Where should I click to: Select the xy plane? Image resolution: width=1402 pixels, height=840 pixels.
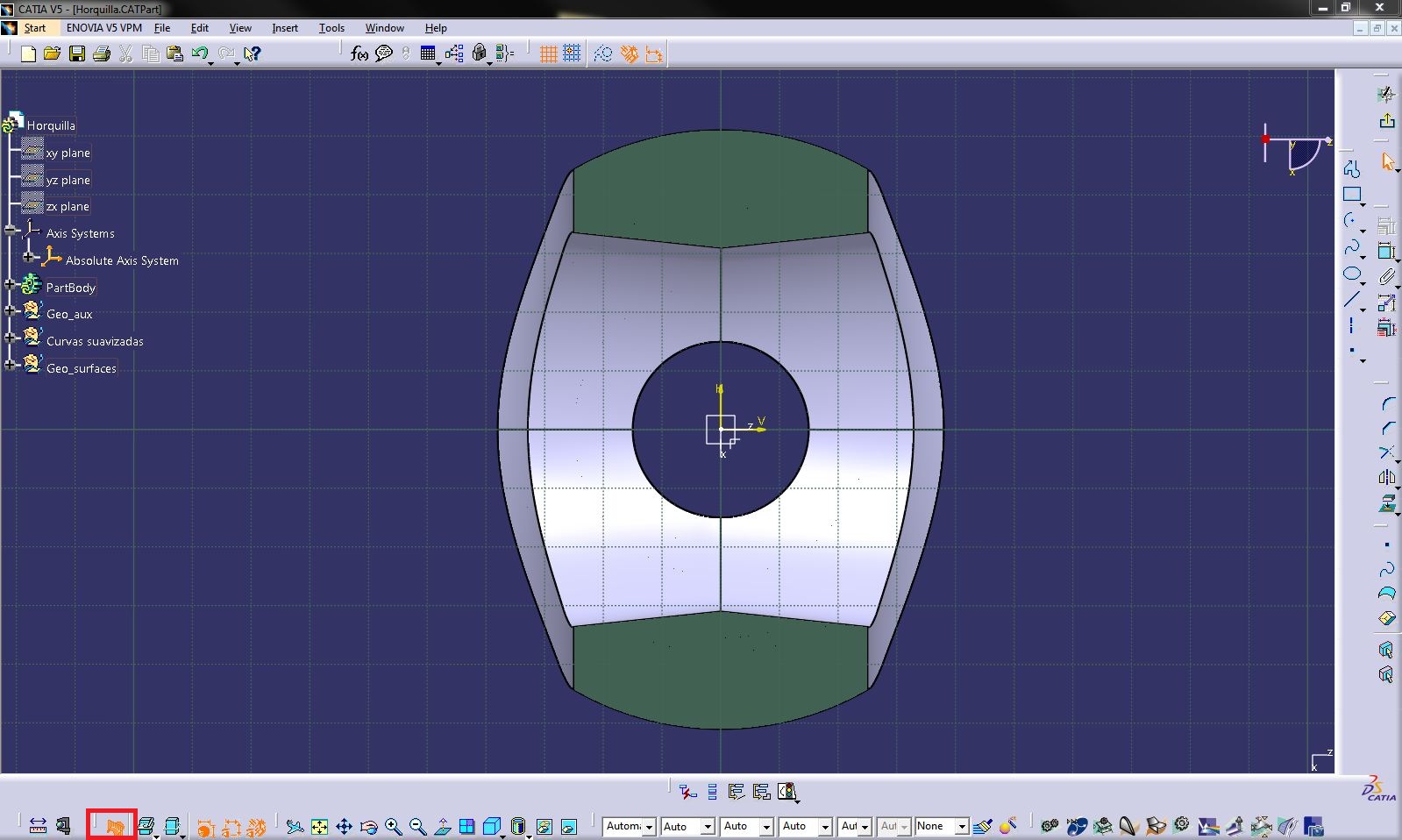click(68, 153)
